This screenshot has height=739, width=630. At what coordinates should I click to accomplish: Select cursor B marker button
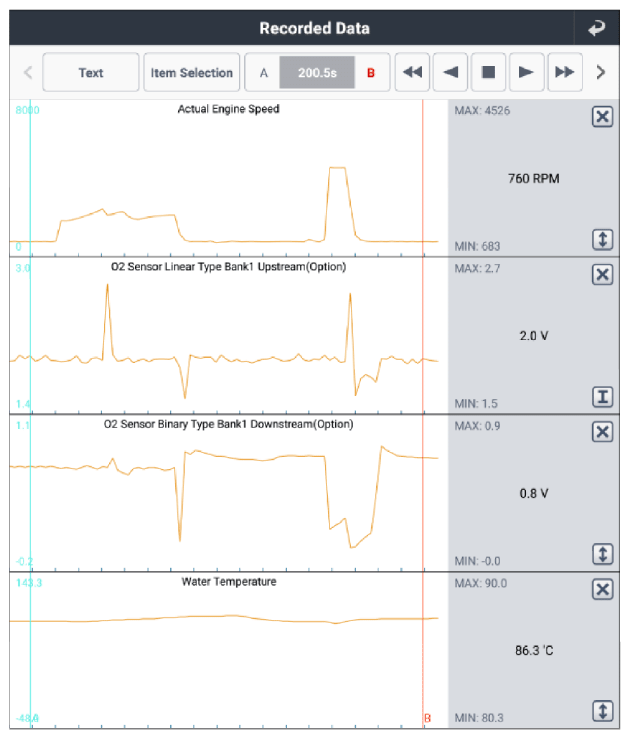(x=371, y=73)
